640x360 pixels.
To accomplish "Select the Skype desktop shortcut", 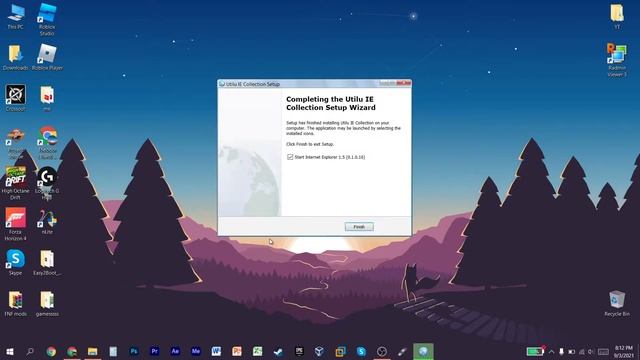I will tap(16, 262).
